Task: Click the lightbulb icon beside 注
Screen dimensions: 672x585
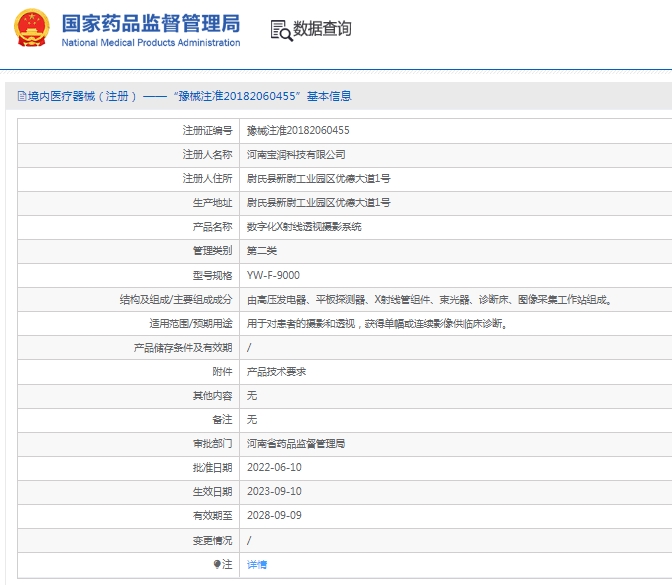Action: click(x=217, y=564)
